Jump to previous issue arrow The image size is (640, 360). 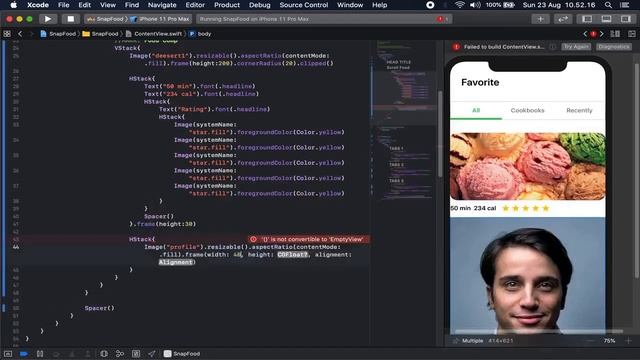pos(585,34)
